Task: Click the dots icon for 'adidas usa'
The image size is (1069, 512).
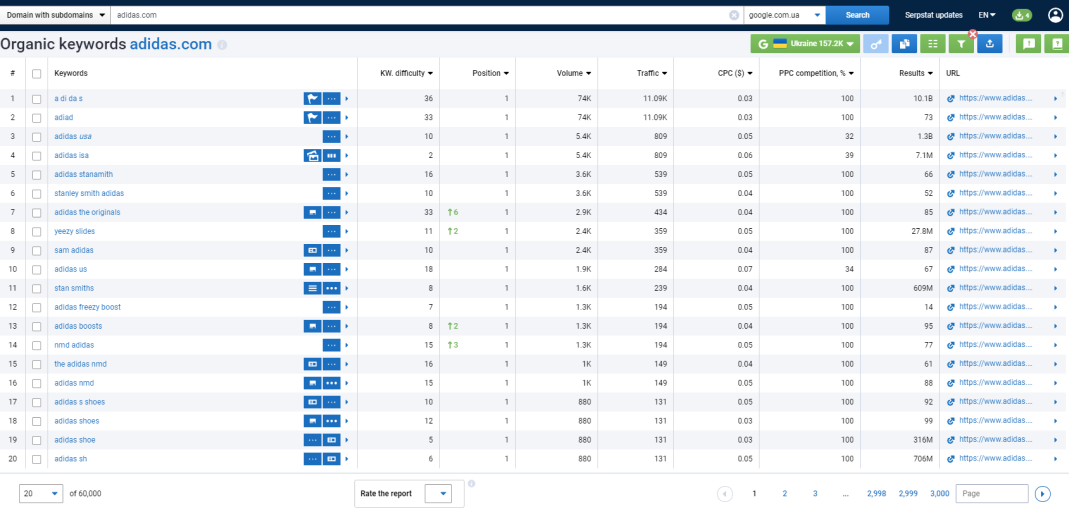Action: [331, 136]
